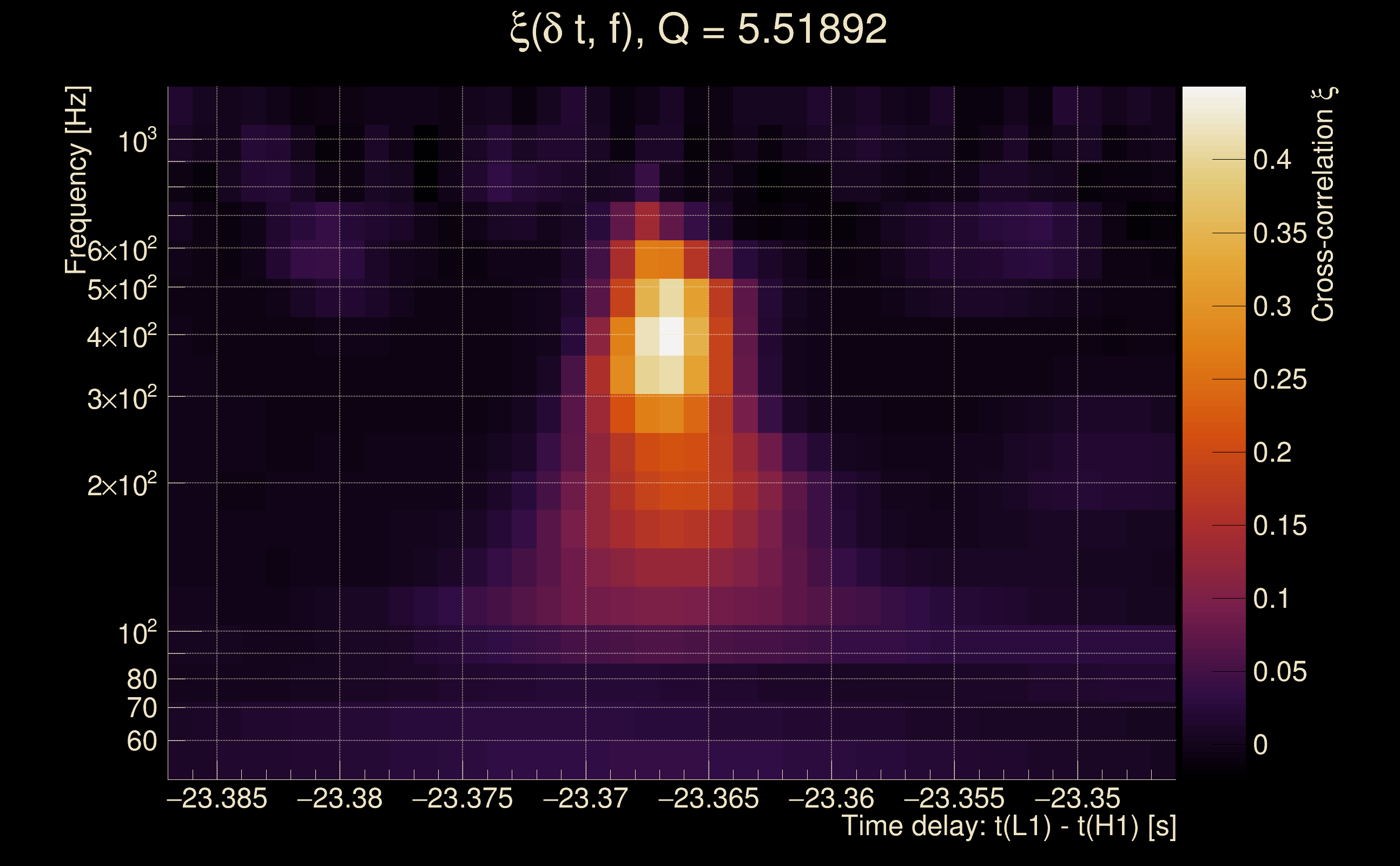Click the -23.35 x-axis tick label
The height and width of the screenshot is (866, 1400).
point(1077,799)
